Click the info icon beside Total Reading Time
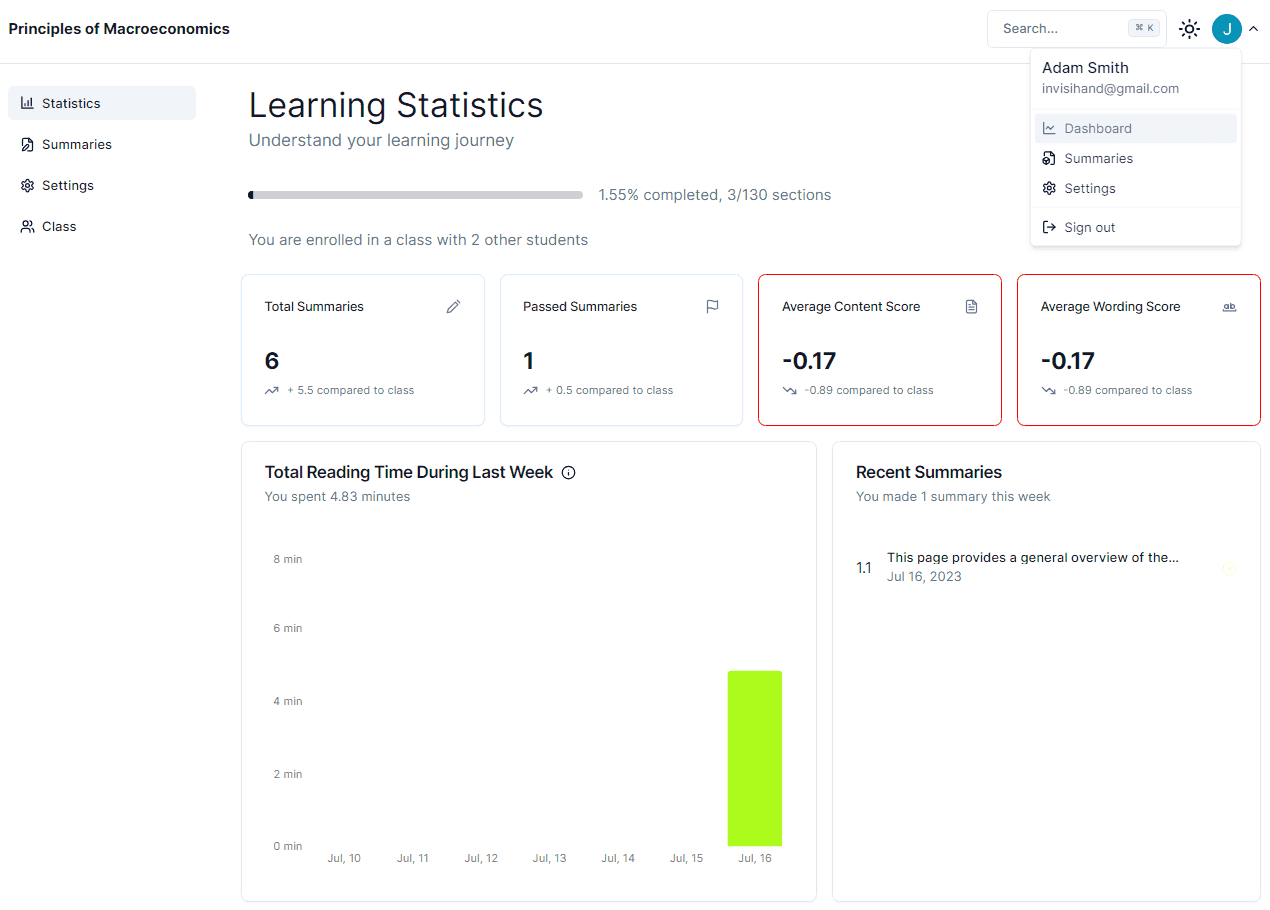This screenshot has width=1270, height=910. (569, 473)
